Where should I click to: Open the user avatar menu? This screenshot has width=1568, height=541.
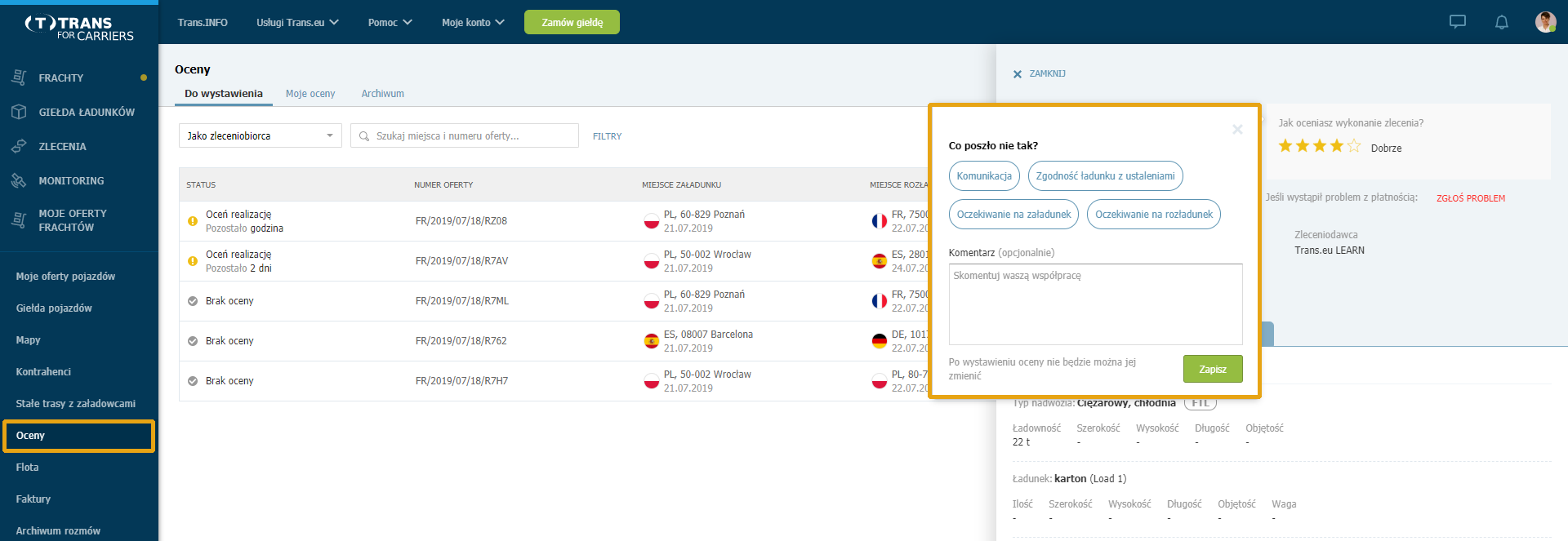(1545, 22)
